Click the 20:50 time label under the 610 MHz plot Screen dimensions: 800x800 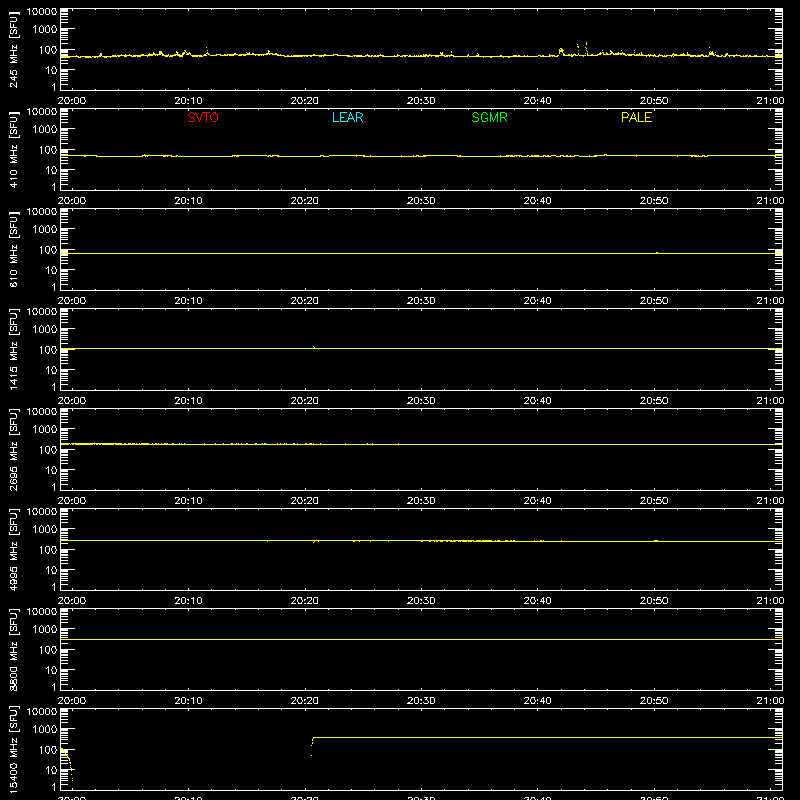click(654, 301)
